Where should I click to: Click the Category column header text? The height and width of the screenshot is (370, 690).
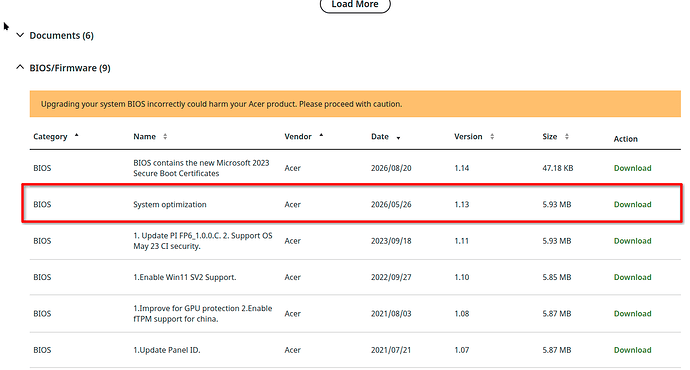coord(50,136)
